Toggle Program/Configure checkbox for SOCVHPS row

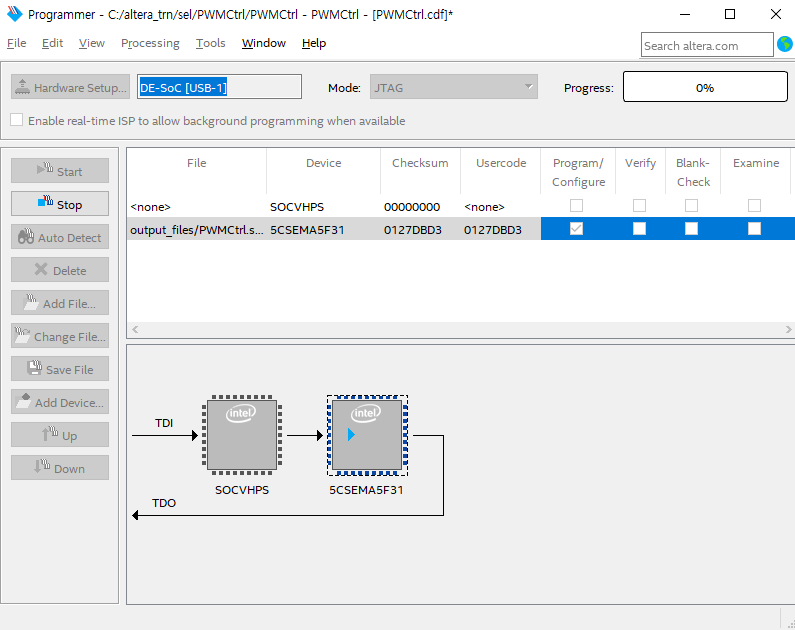[576, 205]
